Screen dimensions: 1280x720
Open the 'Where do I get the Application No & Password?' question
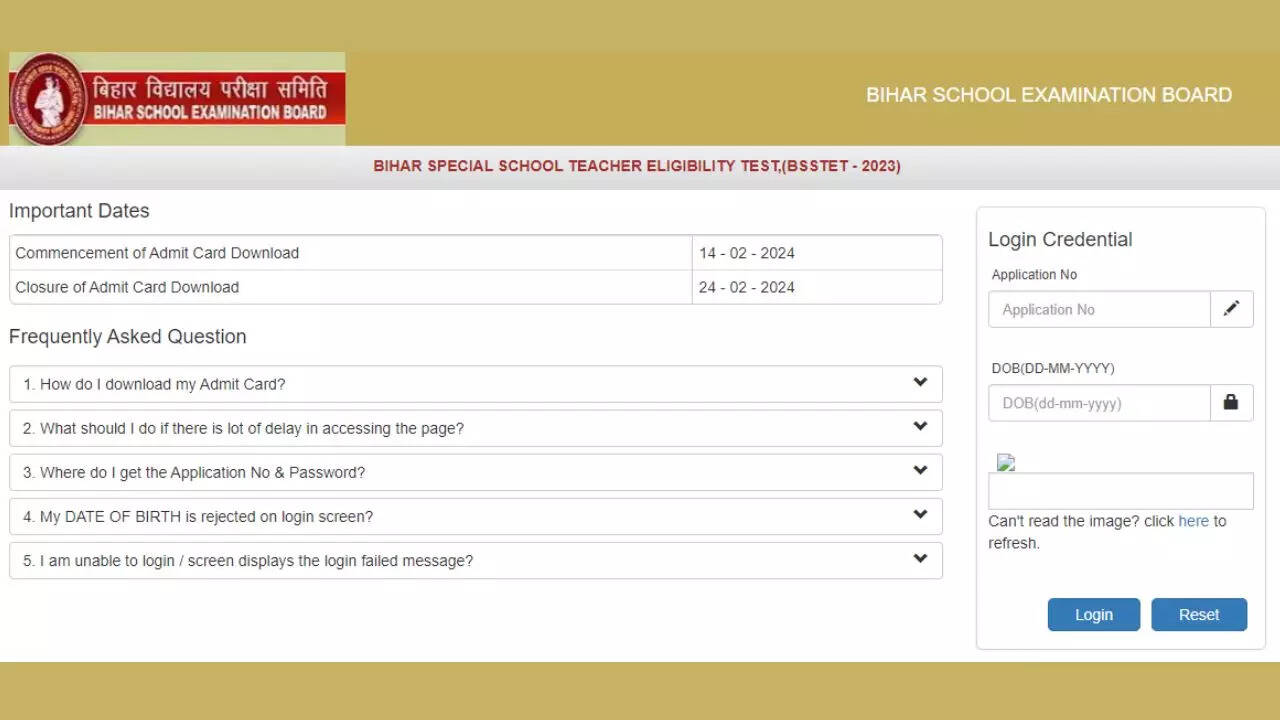(194, 472)
